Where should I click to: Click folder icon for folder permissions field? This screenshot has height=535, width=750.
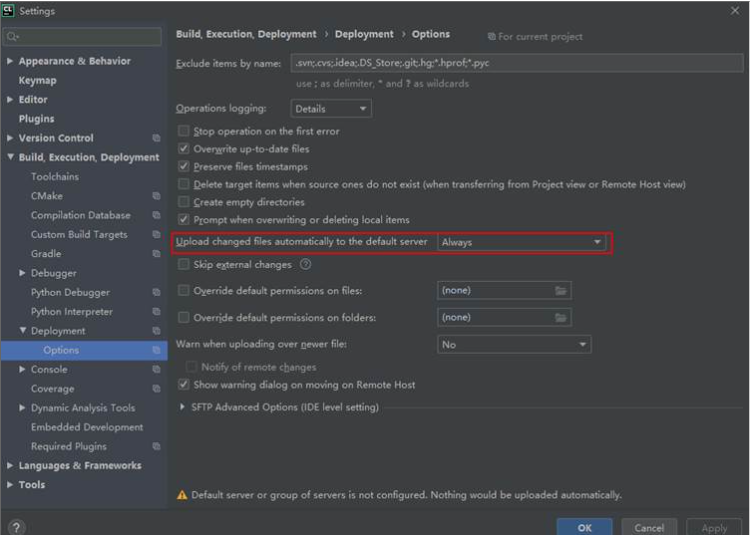[561, 318]
